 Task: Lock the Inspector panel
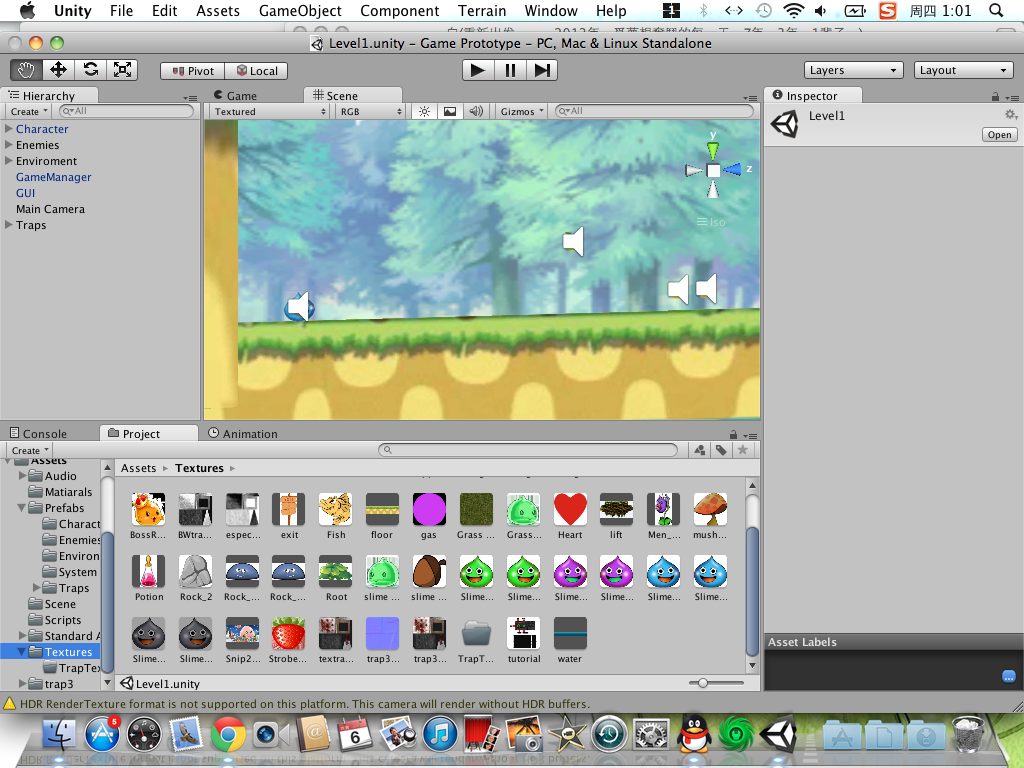click(995, 97)
